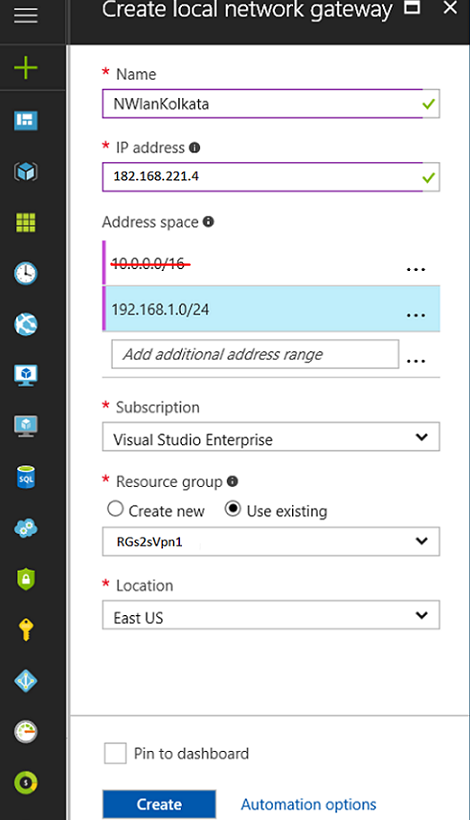This screenshot has height=820, width=470.
Task: Expand the Subscription dropdown
Action: coord(271,437)
